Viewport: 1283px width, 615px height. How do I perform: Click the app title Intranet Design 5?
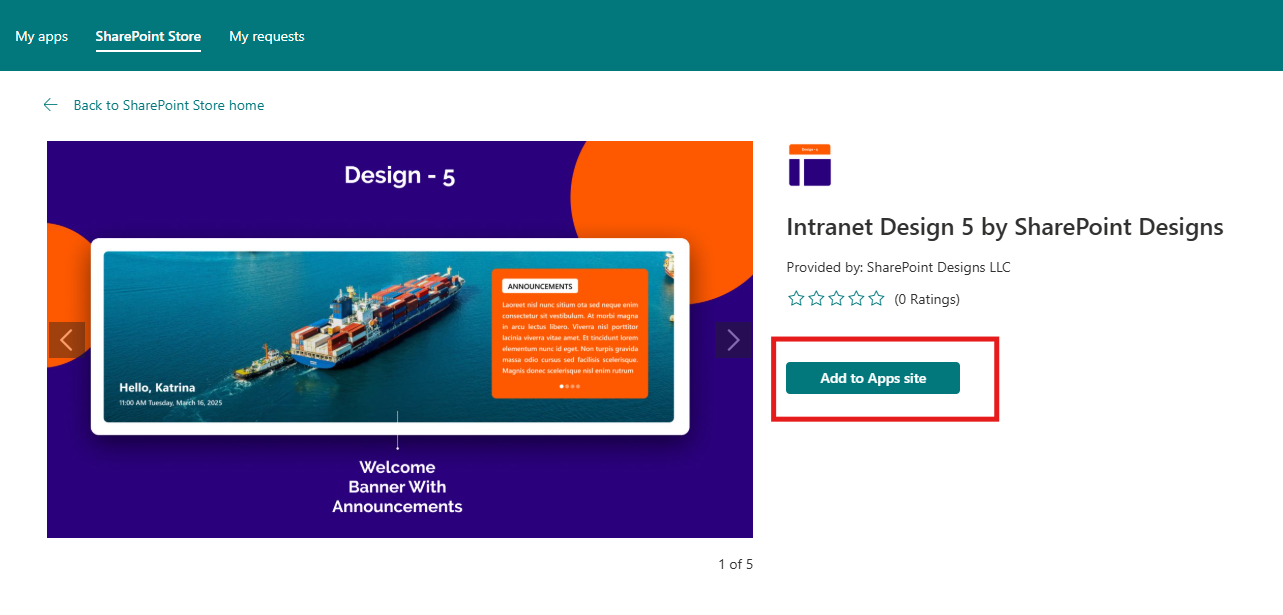[x=1005, y=227]
